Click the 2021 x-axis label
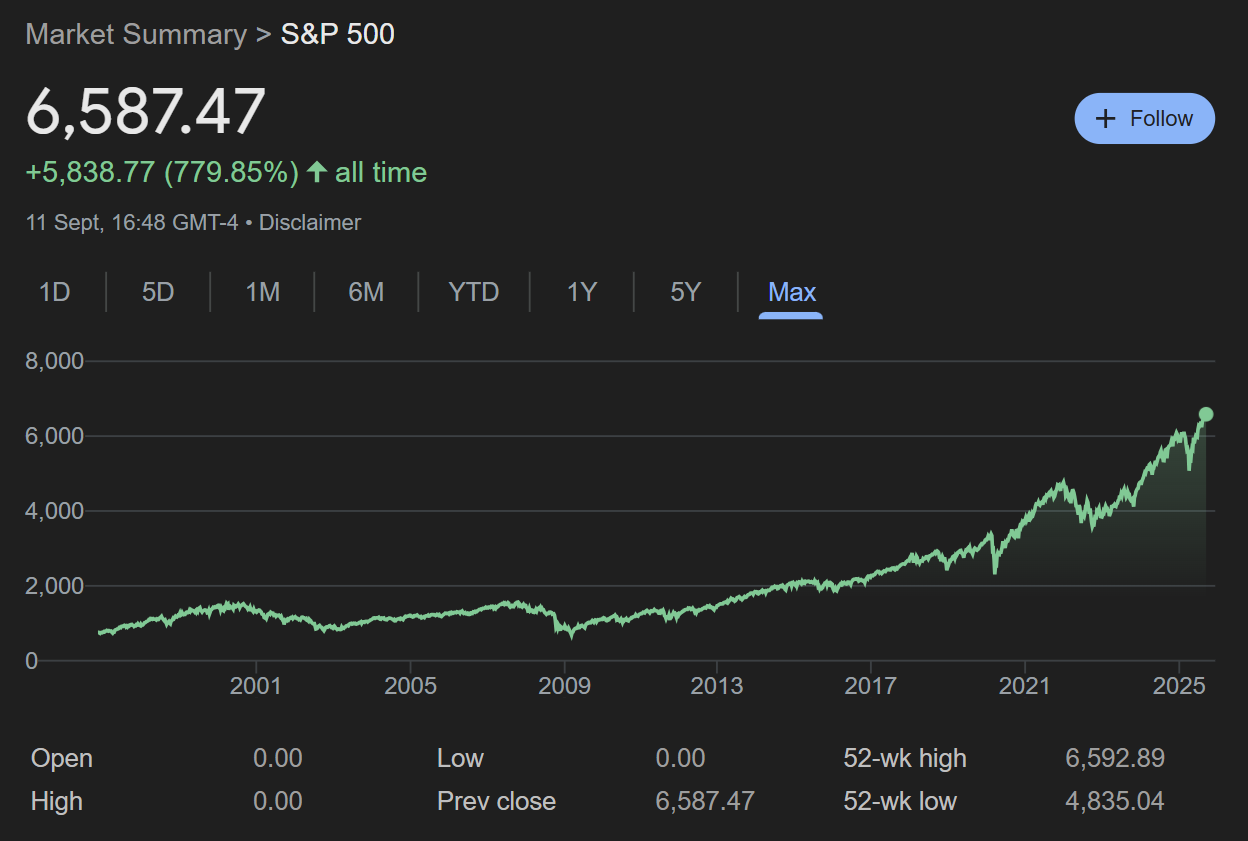This screenshot has width=1248, height=841. [1026, 686]
